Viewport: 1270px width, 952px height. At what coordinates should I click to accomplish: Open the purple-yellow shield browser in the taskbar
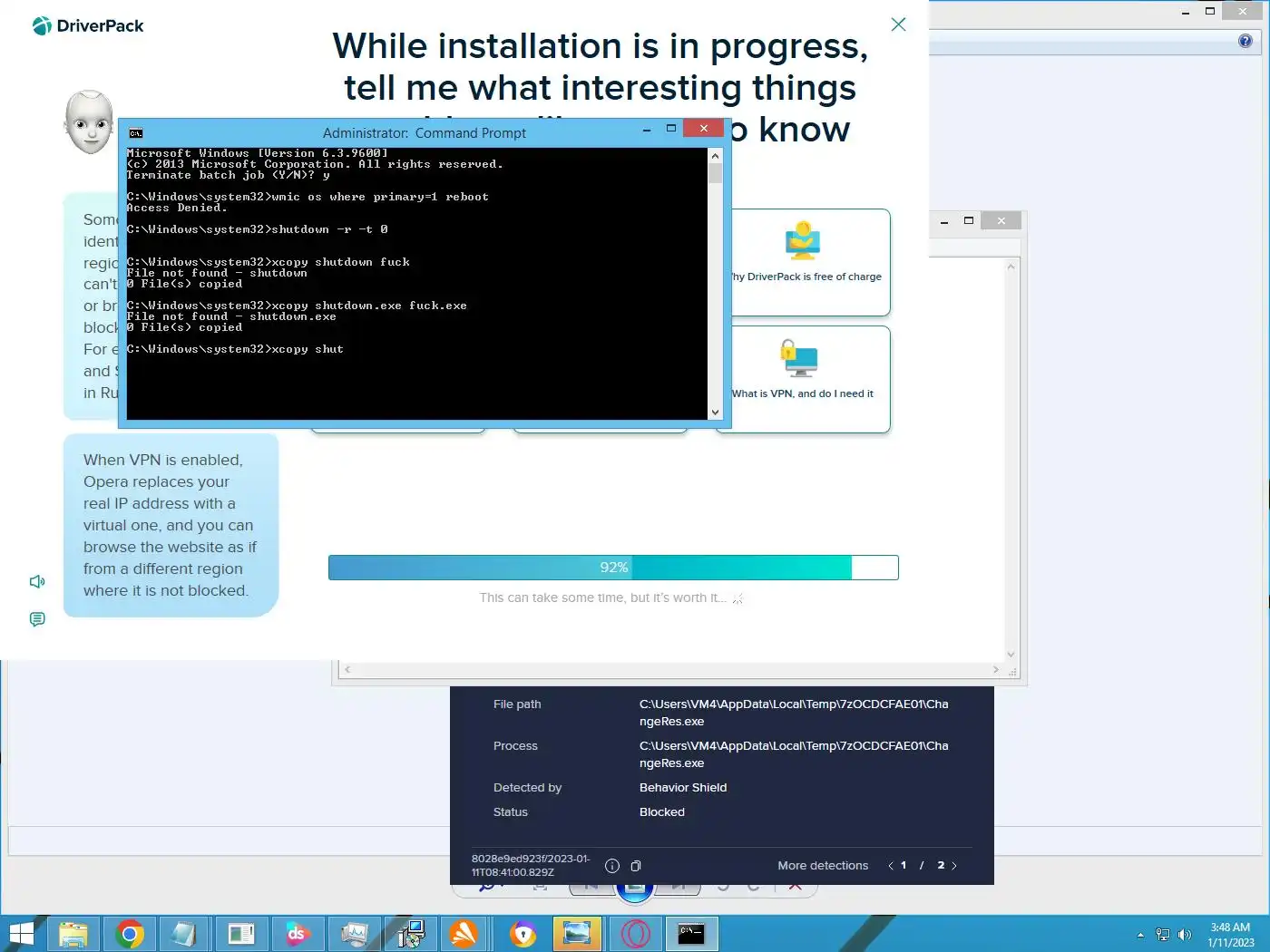pyautogui.click(x=523, y=934)
